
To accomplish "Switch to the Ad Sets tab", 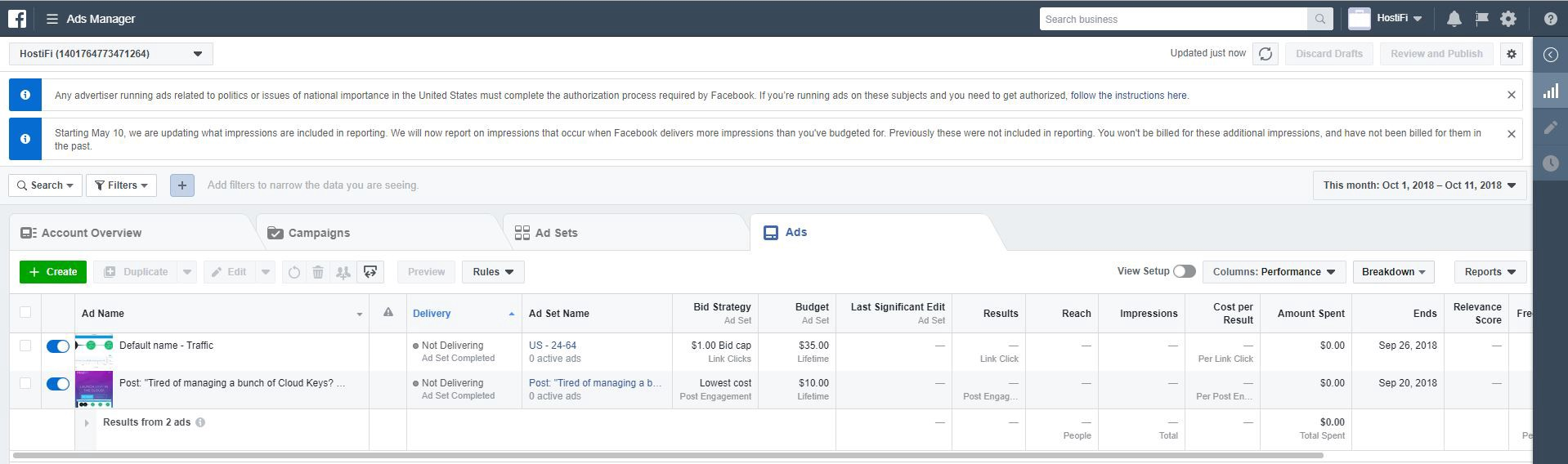I will (x=556, y=233).
